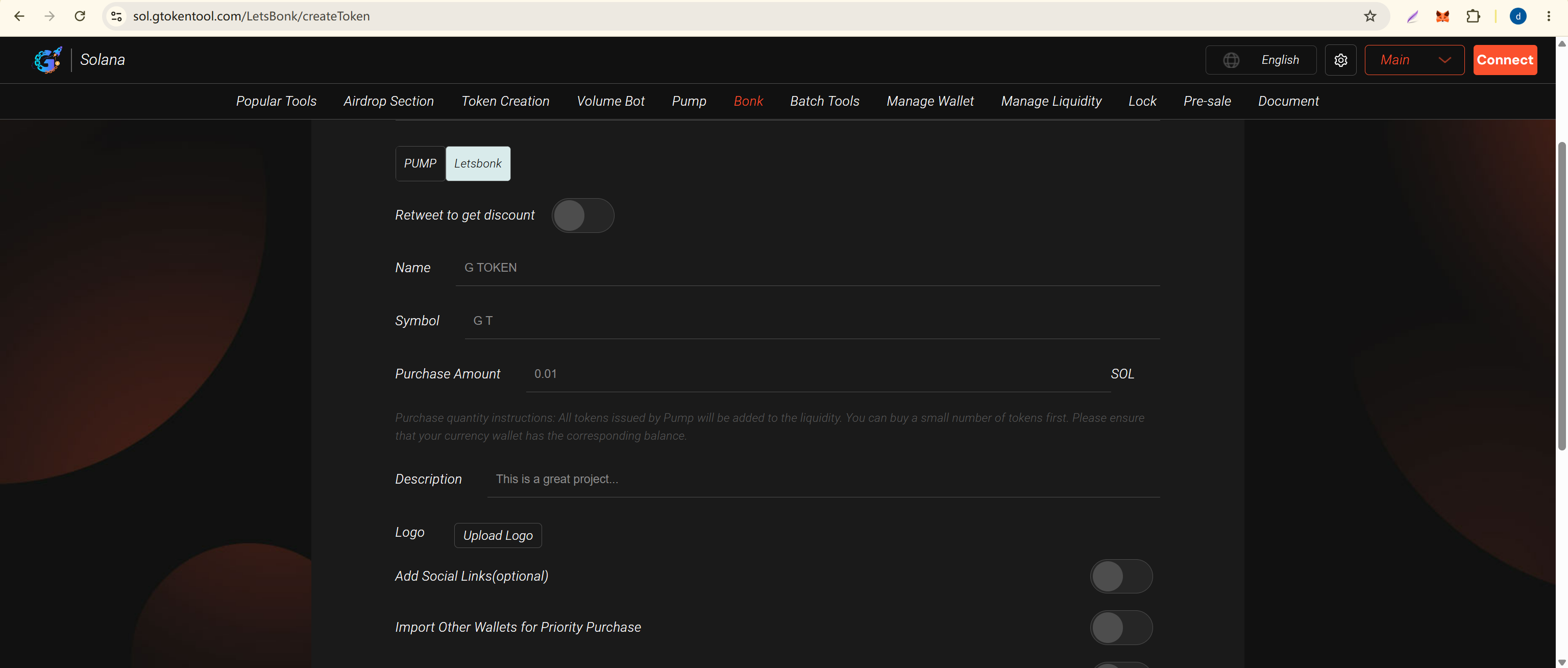
Task: Click the scrollbar down arrow
Action: click(x=1561, y=662)
